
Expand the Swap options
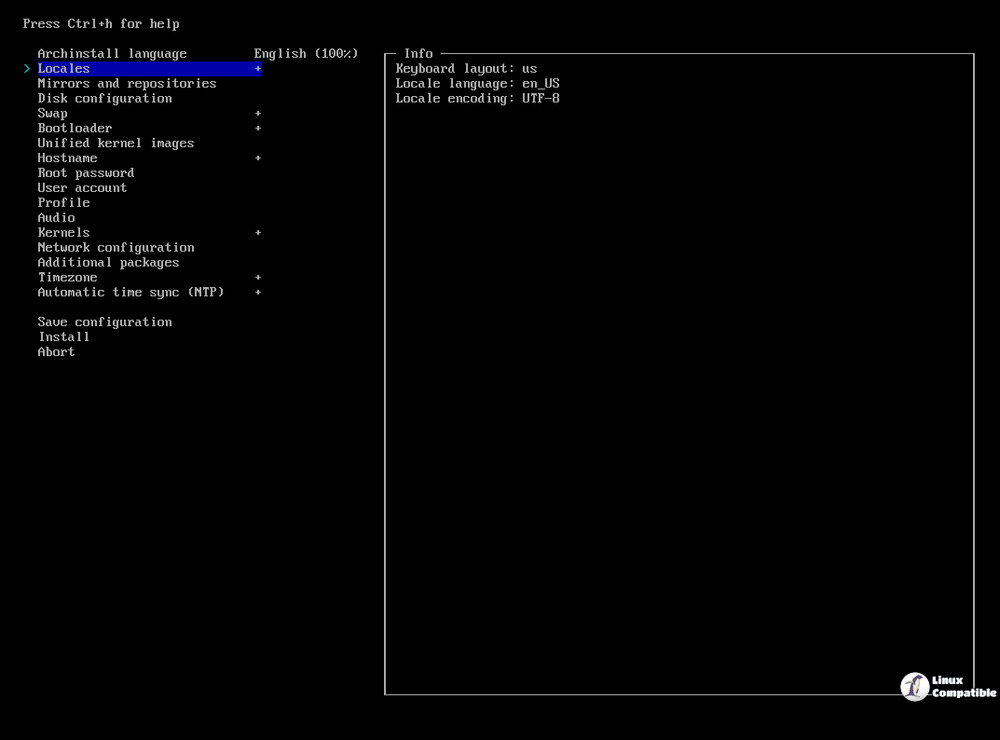tap(52, 113)
